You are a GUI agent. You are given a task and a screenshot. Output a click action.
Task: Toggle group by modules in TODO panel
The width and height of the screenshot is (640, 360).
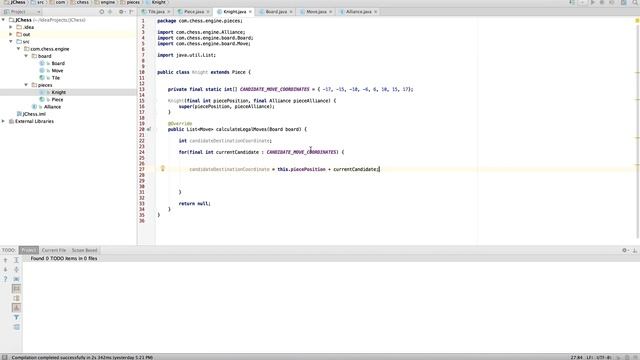pyautogui.click(x=16, y=289)
